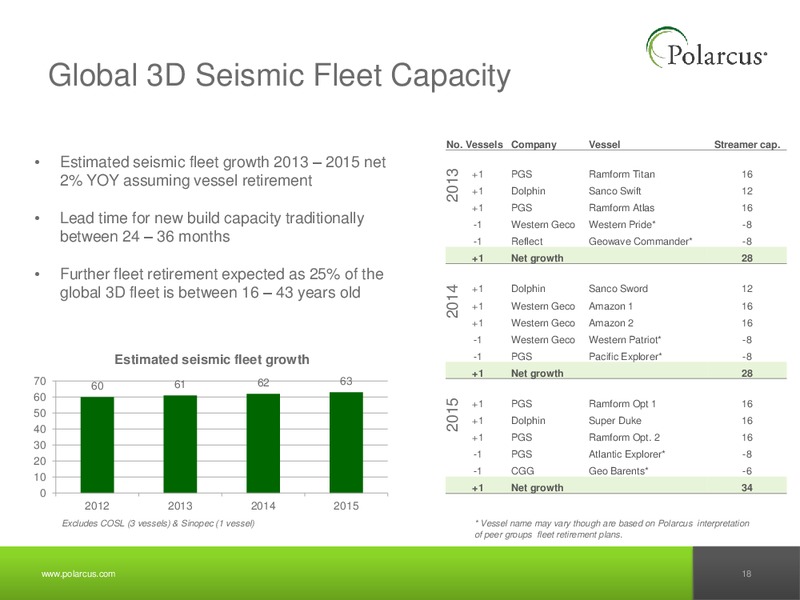Click the 'Streamer cap.' column header
800x600 pixels.
point(747,144)
